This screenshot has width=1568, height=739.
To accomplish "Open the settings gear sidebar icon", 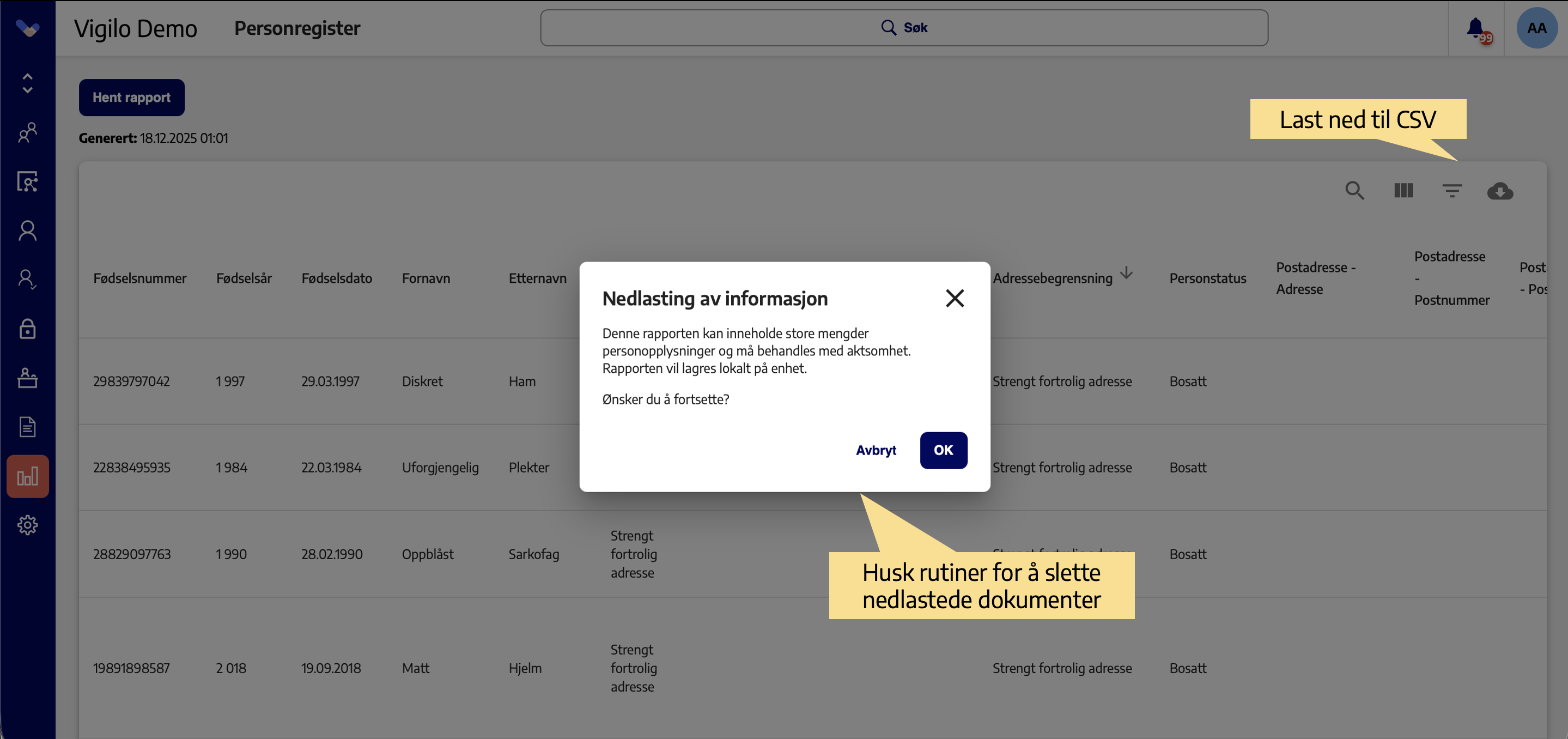I will click(x=27, y=525).
